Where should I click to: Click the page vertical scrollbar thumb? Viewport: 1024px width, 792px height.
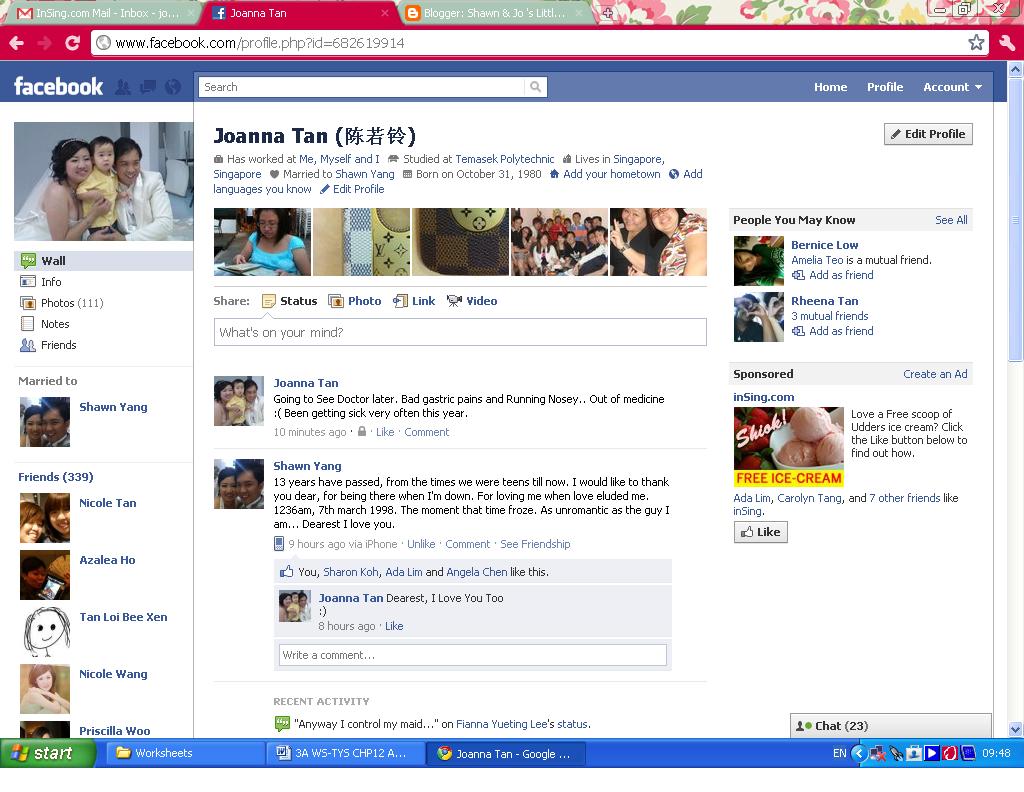click(1015, 219)
